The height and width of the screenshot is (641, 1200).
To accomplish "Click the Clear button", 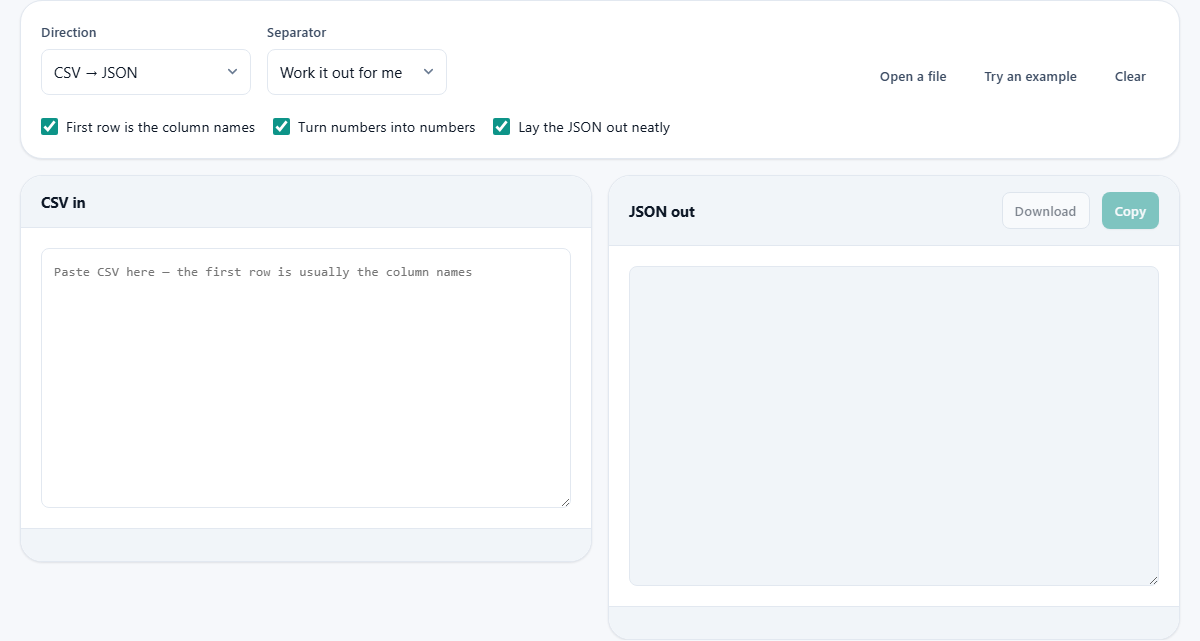I will point(1130,76).
